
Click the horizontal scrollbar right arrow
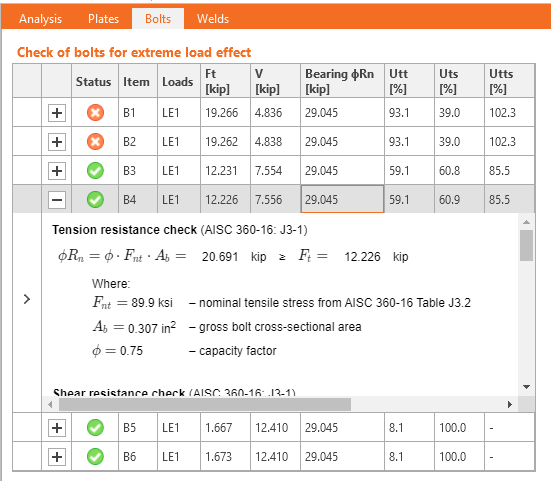pos(510,404)
